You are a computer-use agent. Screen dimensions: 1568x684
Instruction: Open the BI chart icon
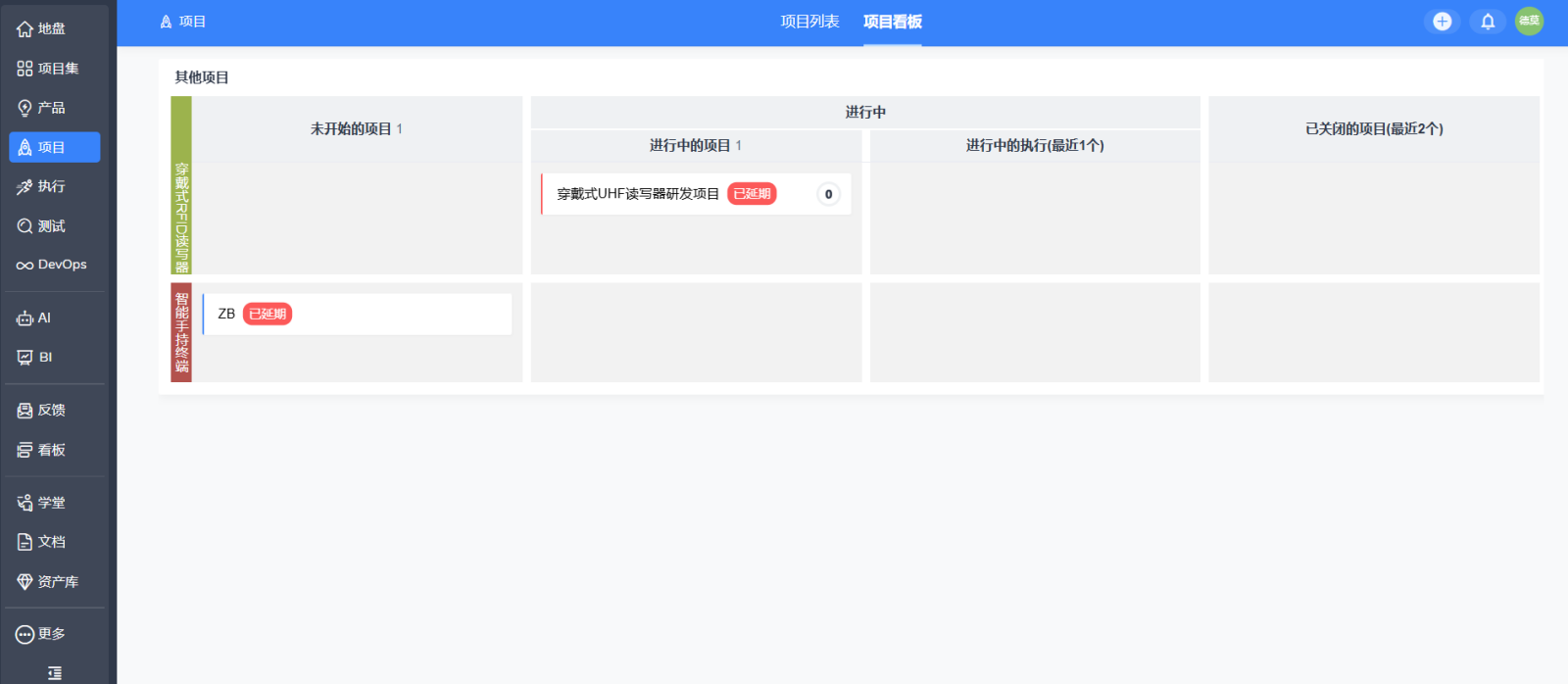pos(25,358)
